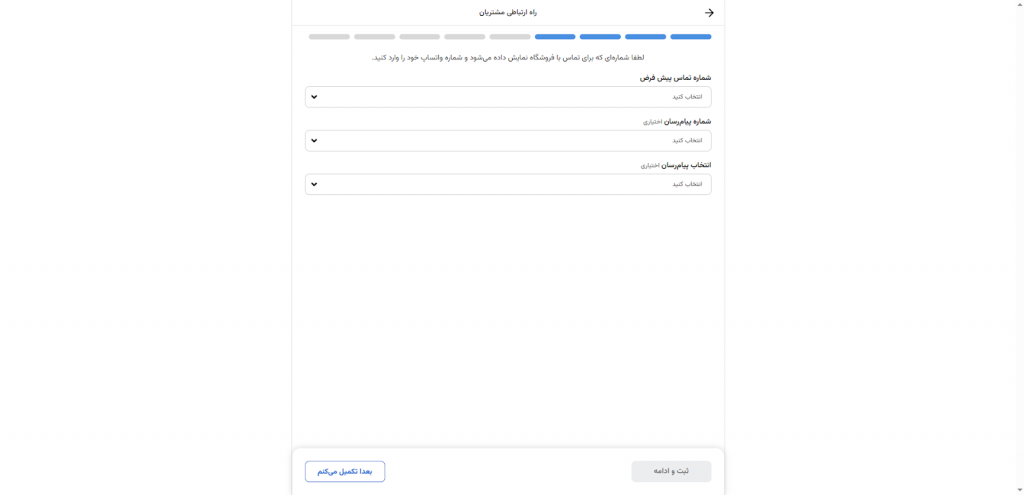Click the rightmost gray progress step
1024x495 pixels.
[x=510, y=37]
